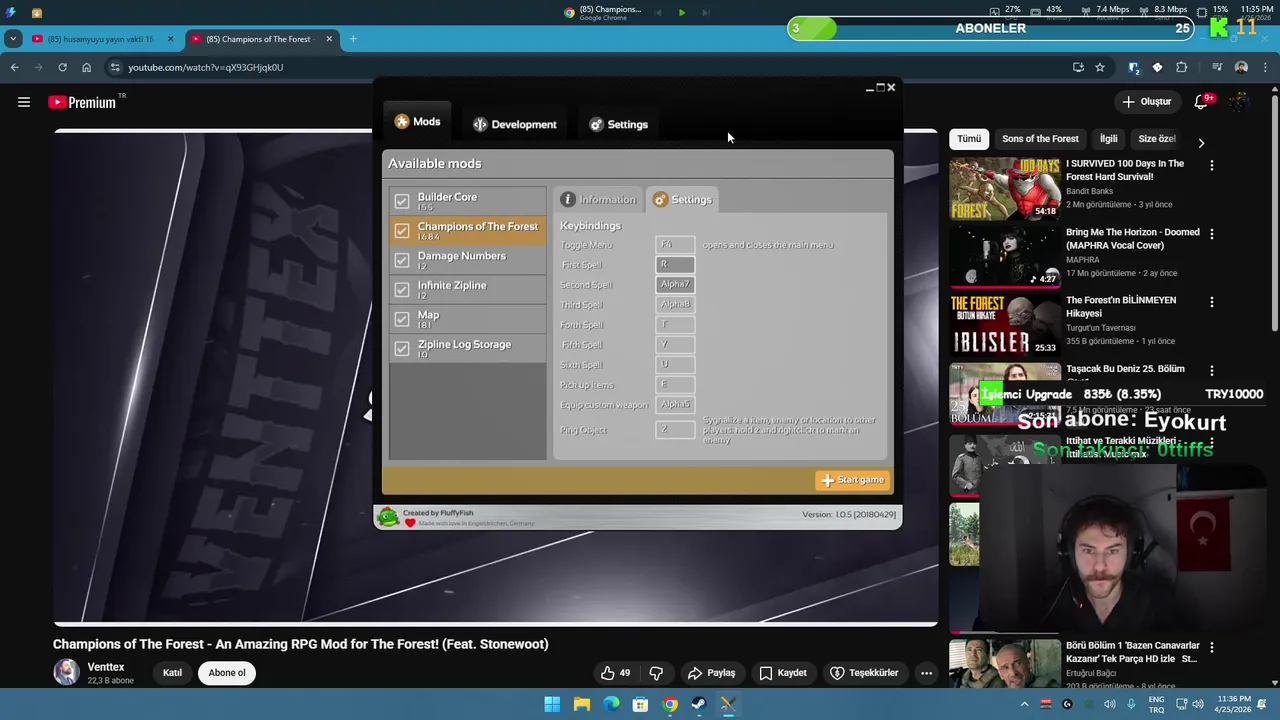Click the Teşekkürler thanks button
This screenshot has width=1280, height=720.
coord(865,673)
